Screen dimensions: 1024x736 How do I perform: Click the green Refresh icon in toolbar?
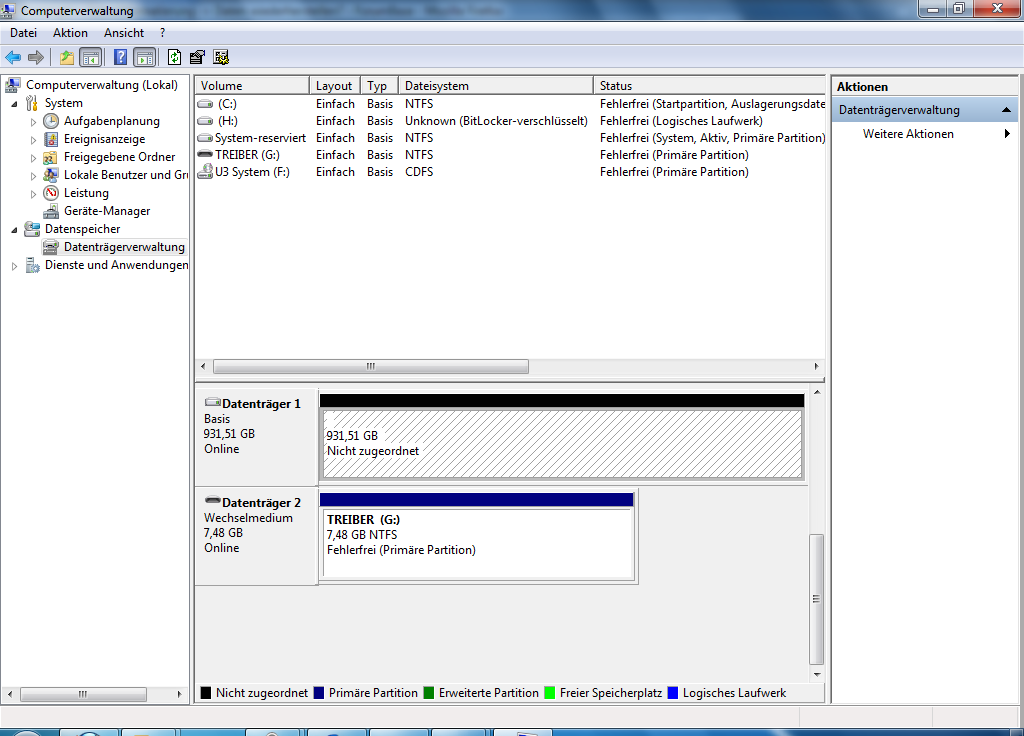click(174, 57)
